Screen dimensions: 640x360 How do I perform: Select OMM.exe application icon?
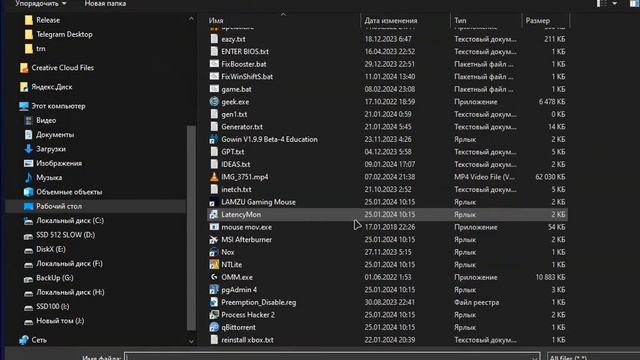click(214, 277)
